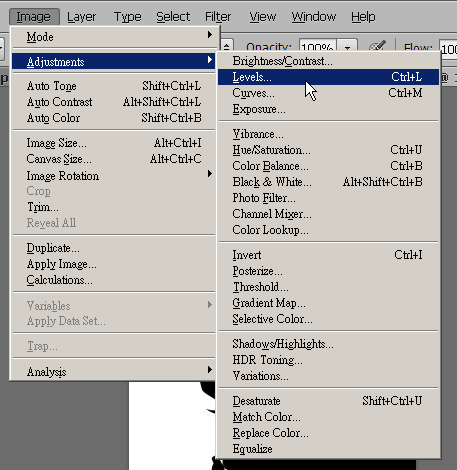Open the Window menu

(314, 17)
